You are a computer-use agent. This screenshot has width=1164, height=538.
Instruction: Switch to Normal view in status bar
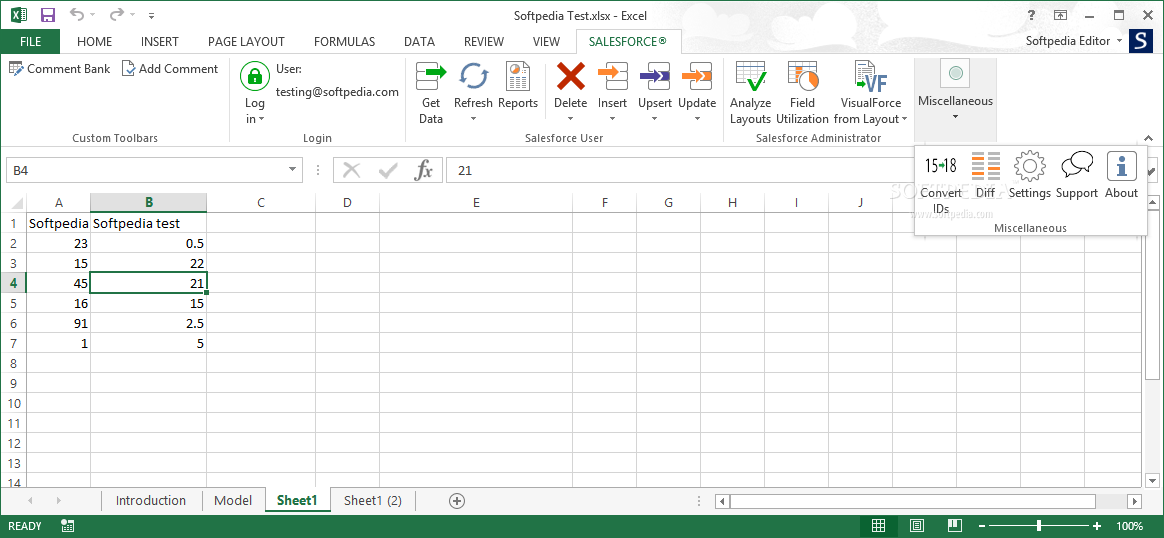878,526
